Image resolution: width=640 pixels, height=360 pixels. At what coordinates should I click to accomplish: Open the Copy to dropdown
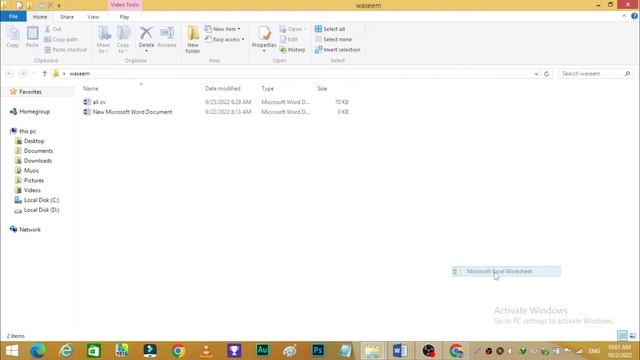(x=123, y=40)
